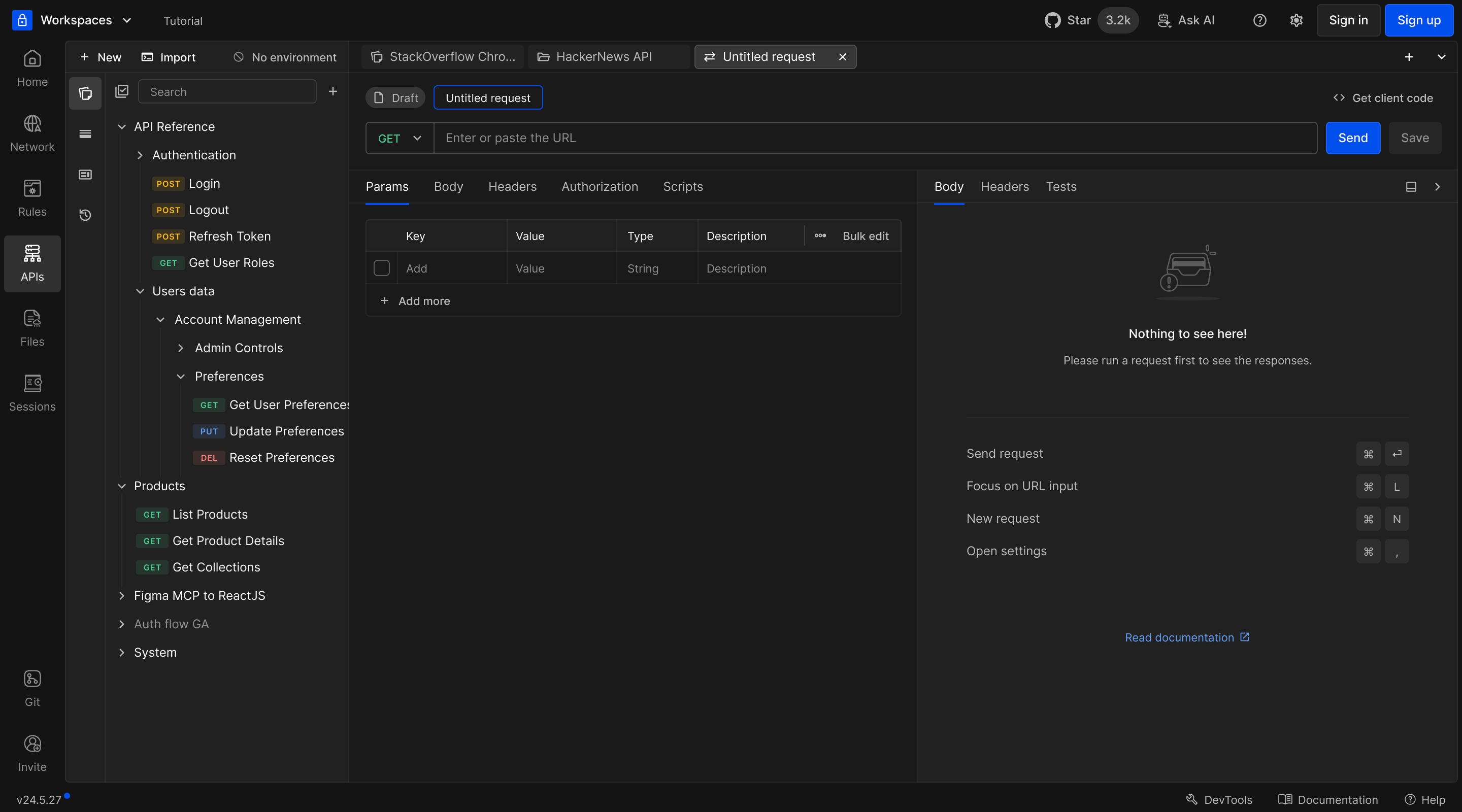The image size is (1462, 812).
Task: Click the new tab plus icon
Action: pyautogui.click(x=1409, y=57)
